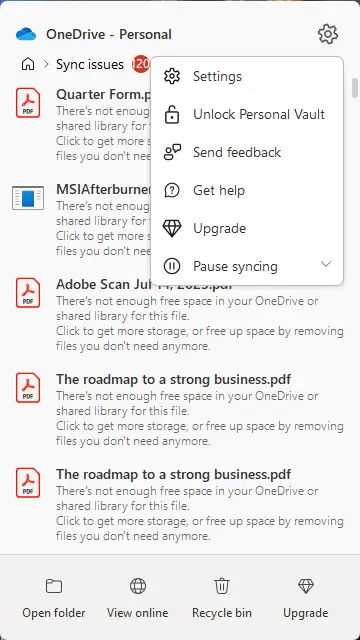The height and width of the screenshot is (640, 360).
Task: Click the MSIAfterburner file thumbnail icon
Action: click(x=28, y=198)
